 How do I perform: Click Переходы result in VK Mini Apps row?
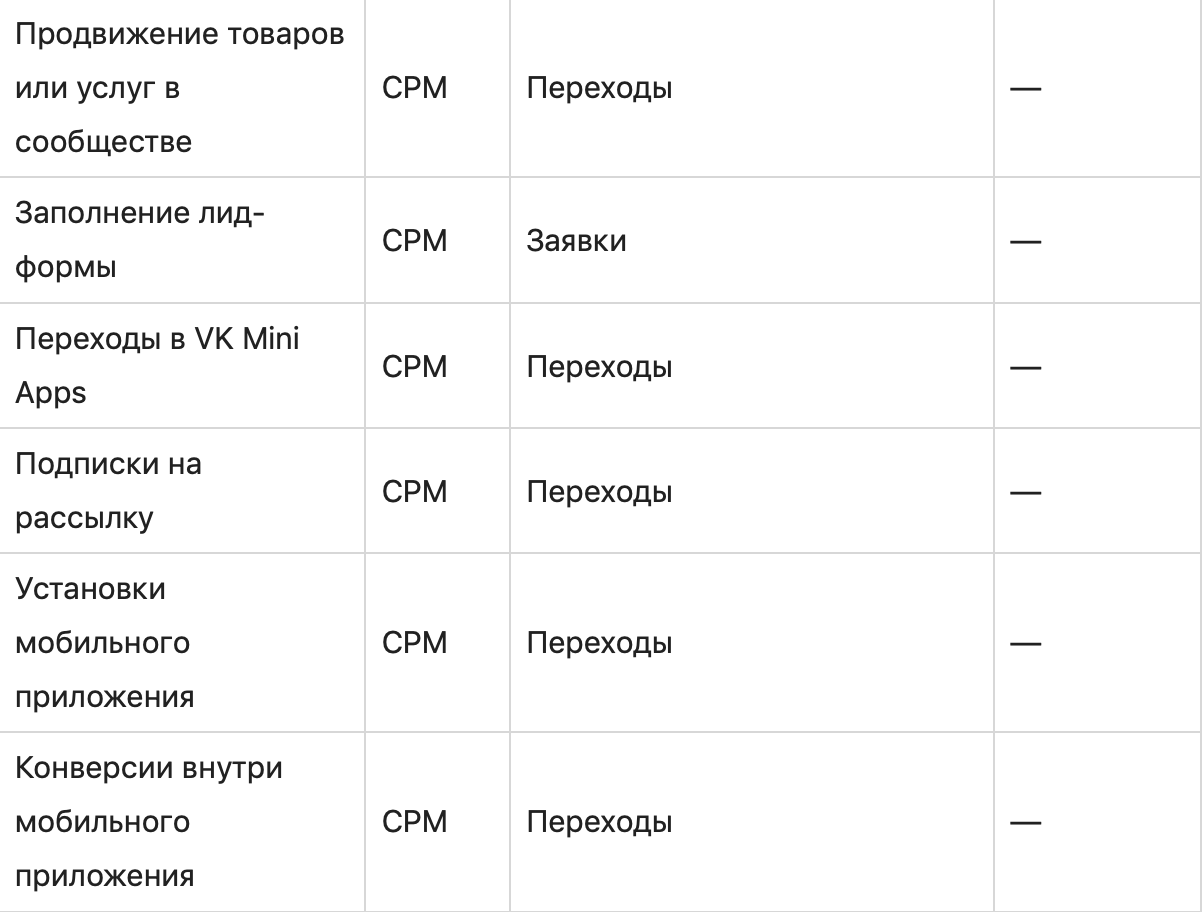coord(599,366)
